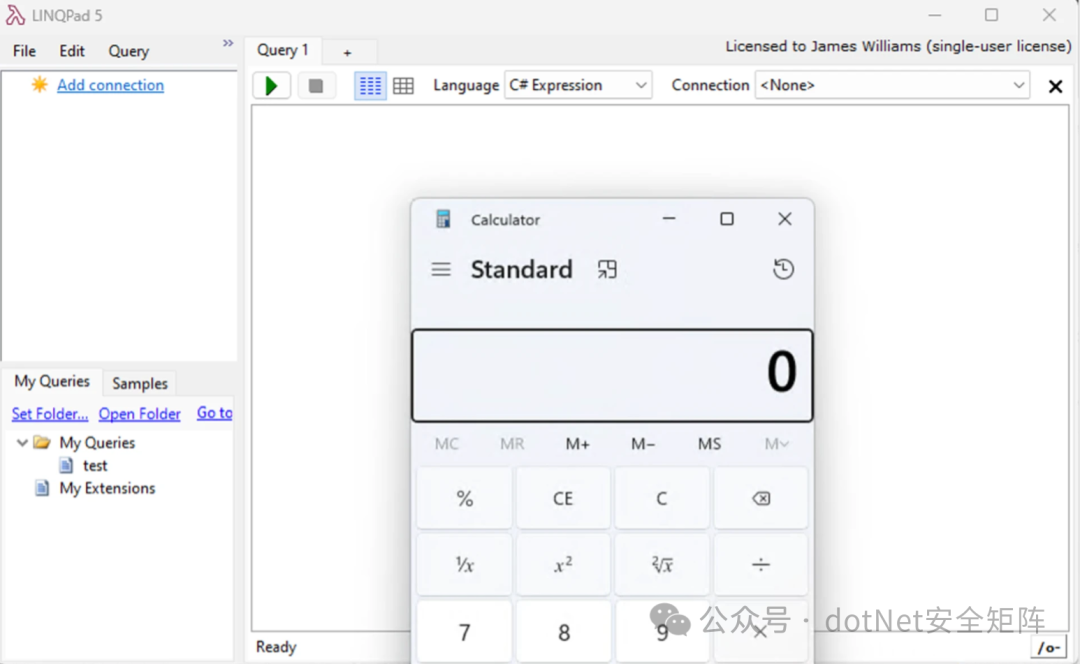Expand the hidden menu items chevron
This screenshot has width=1080, height=664.
(x=228, y=43)
